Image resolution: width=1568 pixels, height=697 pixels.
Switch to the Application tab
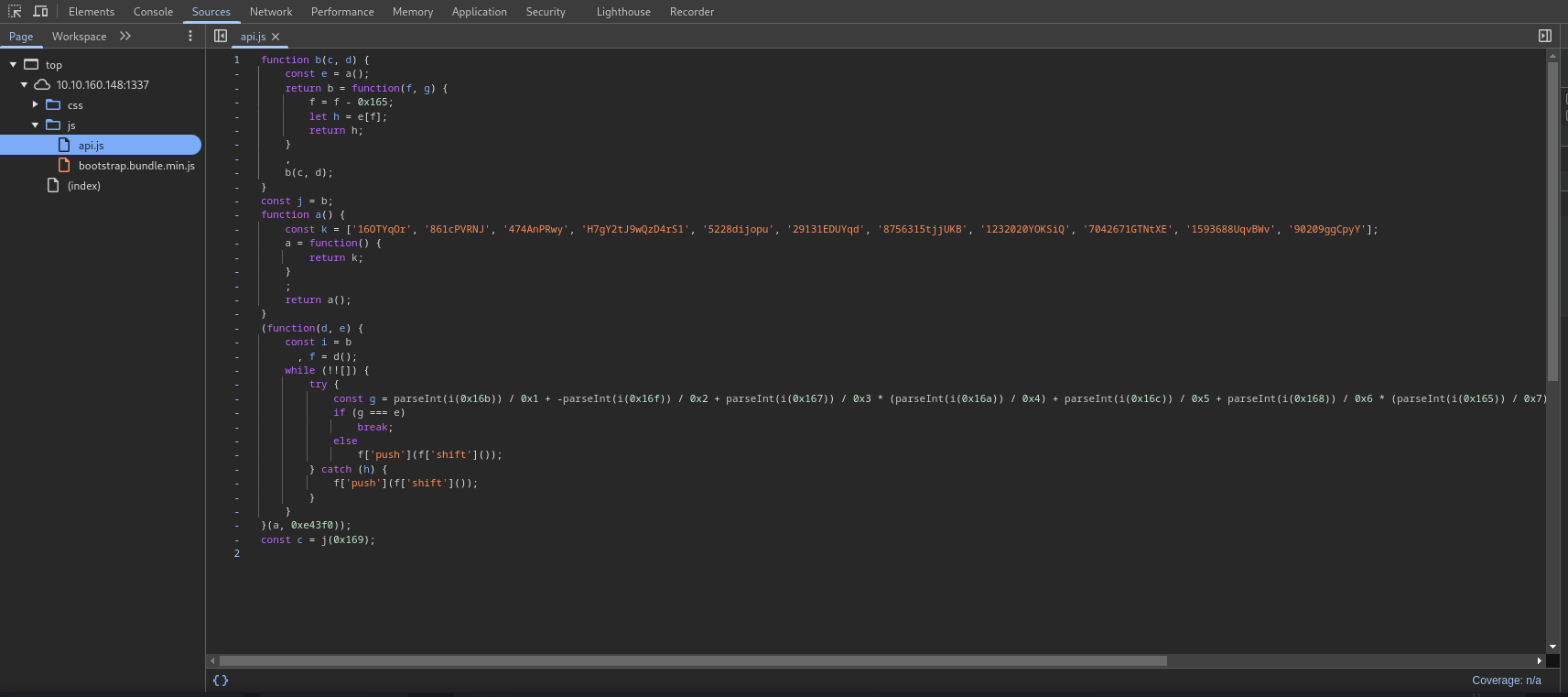(479, 12)
